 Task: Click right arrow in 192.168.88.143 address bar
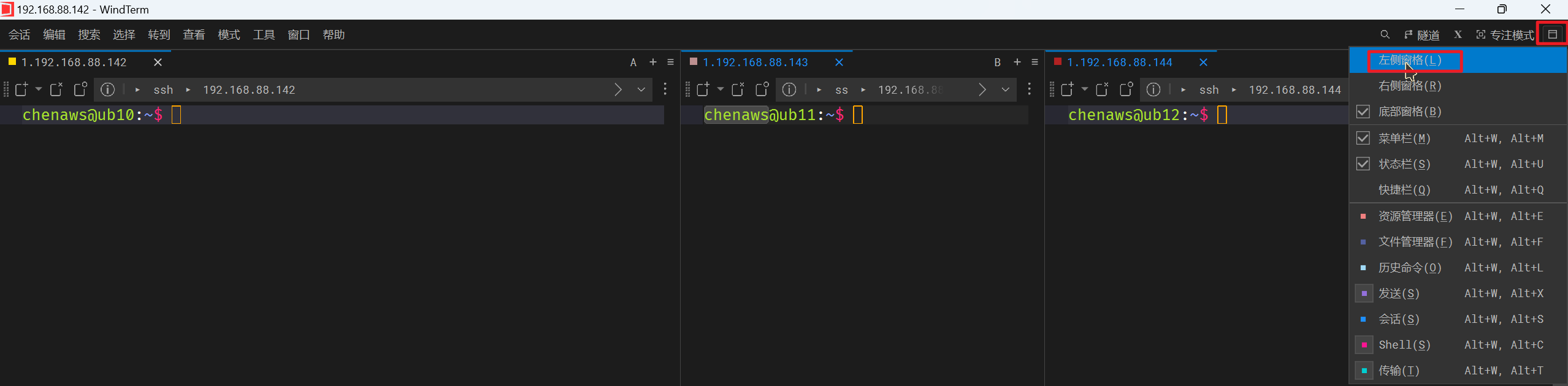(982, 89)
